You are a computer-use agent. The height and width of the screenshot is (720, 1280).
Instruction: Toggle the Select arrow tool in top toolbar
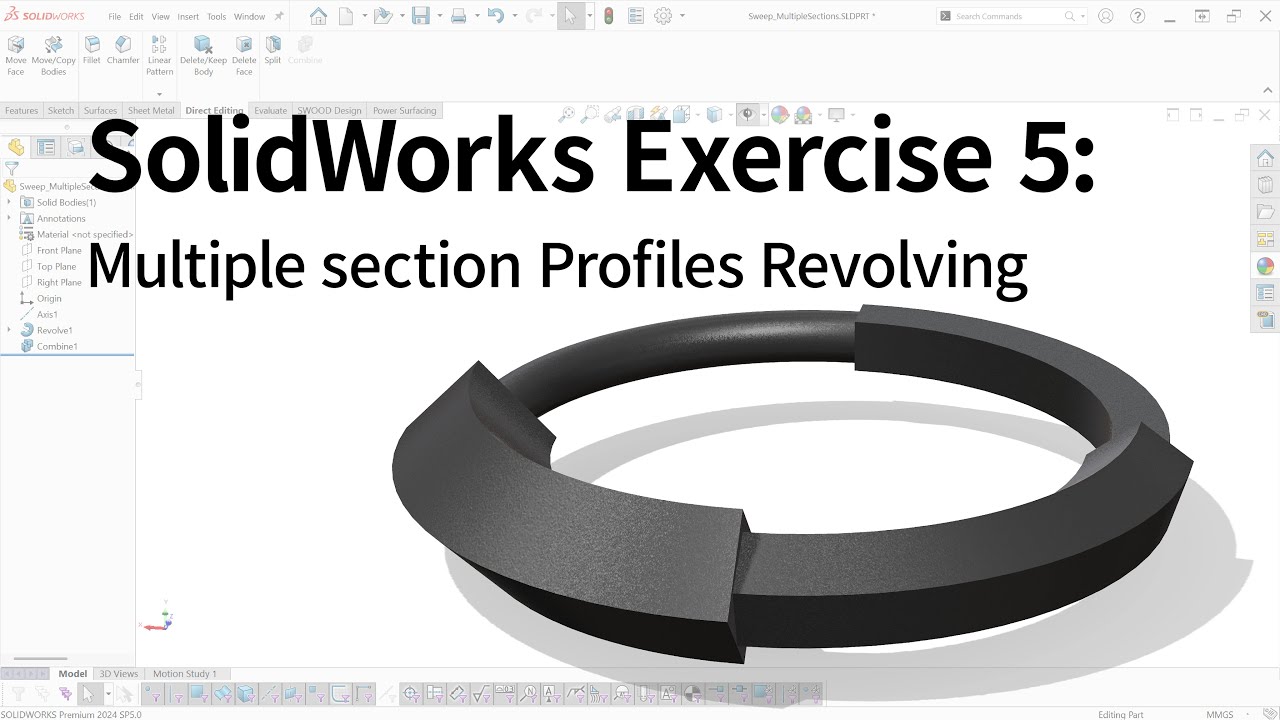click(x=570, y=16)
